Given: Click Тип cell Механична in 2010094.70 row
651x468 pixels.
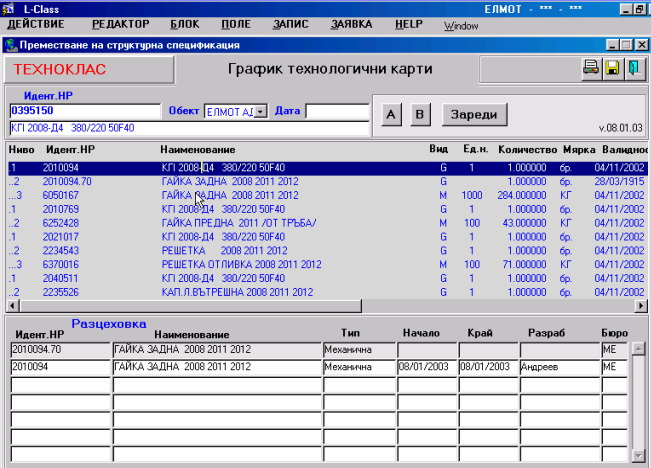Looking at the screenshot, I should (359, 350).
